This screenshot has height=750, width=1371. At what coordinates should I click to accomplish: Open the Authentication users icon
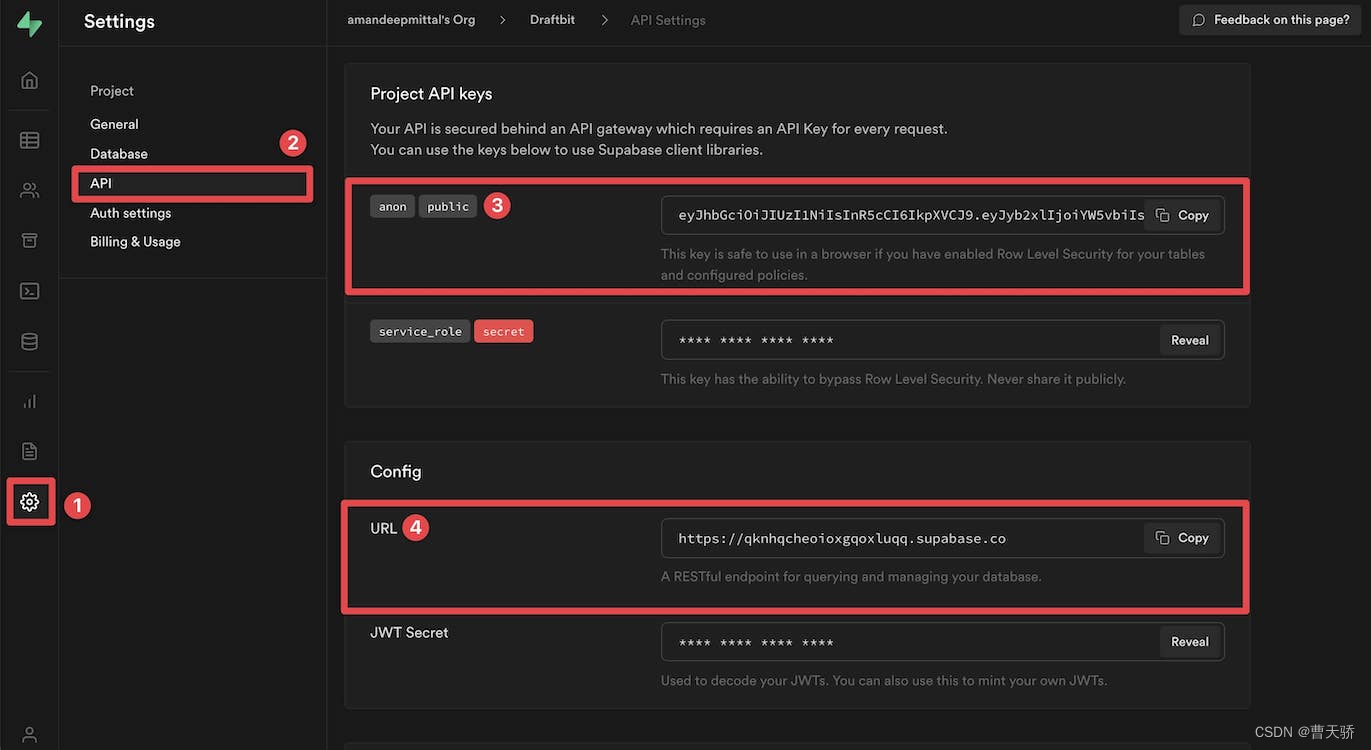[x=30, y=190]
